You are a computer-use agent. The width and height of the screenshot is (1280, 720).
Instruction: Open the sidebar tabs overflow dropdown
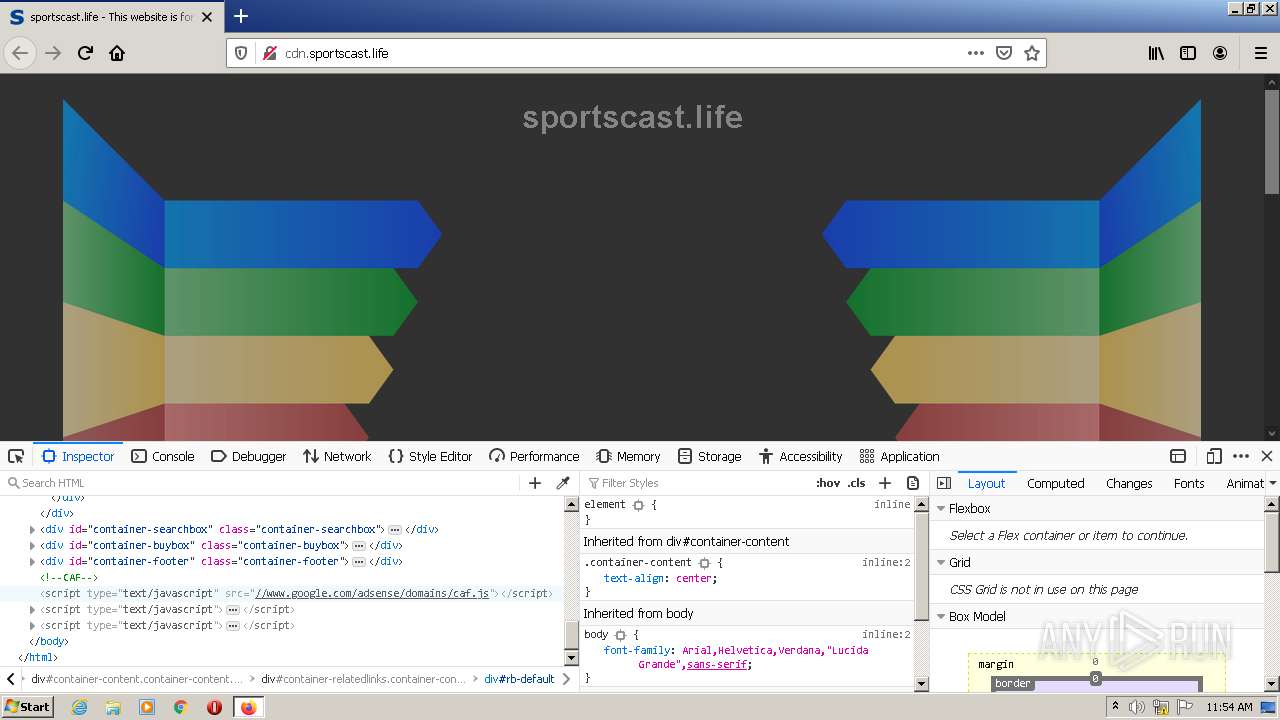point(1272,483)
